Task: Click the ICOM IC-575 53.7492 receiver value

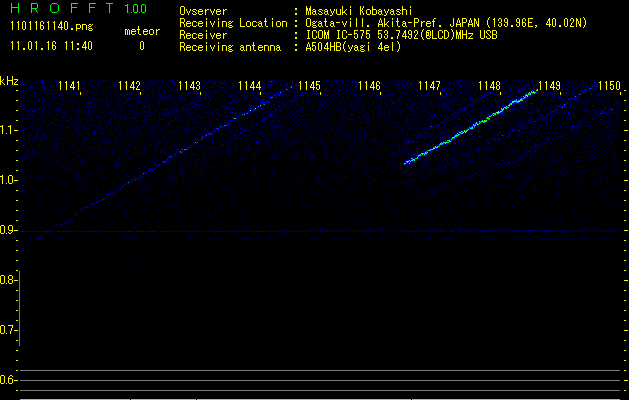Action: 402,35
